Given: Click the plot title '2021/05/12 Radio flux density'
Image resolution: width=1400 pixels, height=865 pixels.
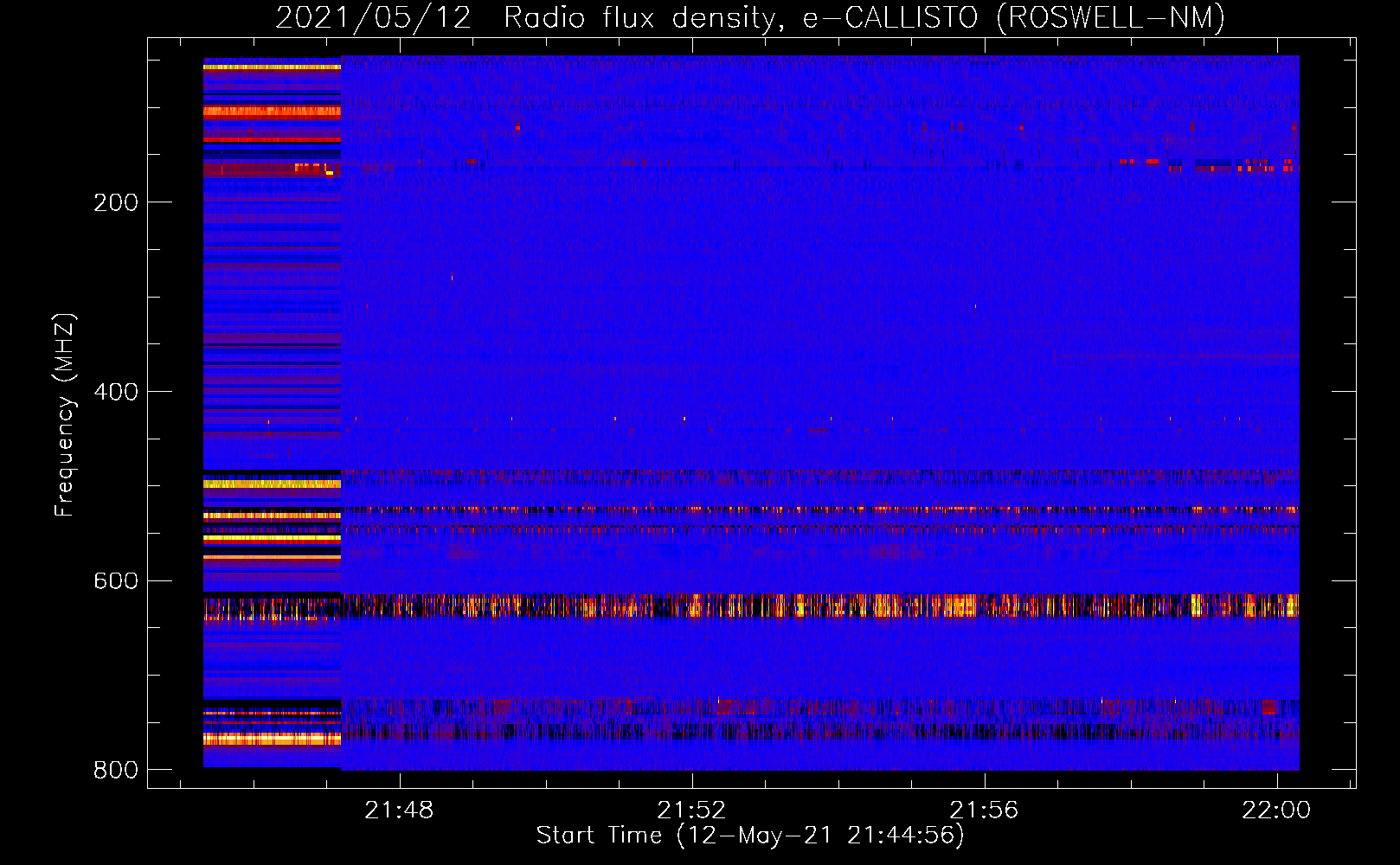Looking at the screenshot, I should click(749, 17).
